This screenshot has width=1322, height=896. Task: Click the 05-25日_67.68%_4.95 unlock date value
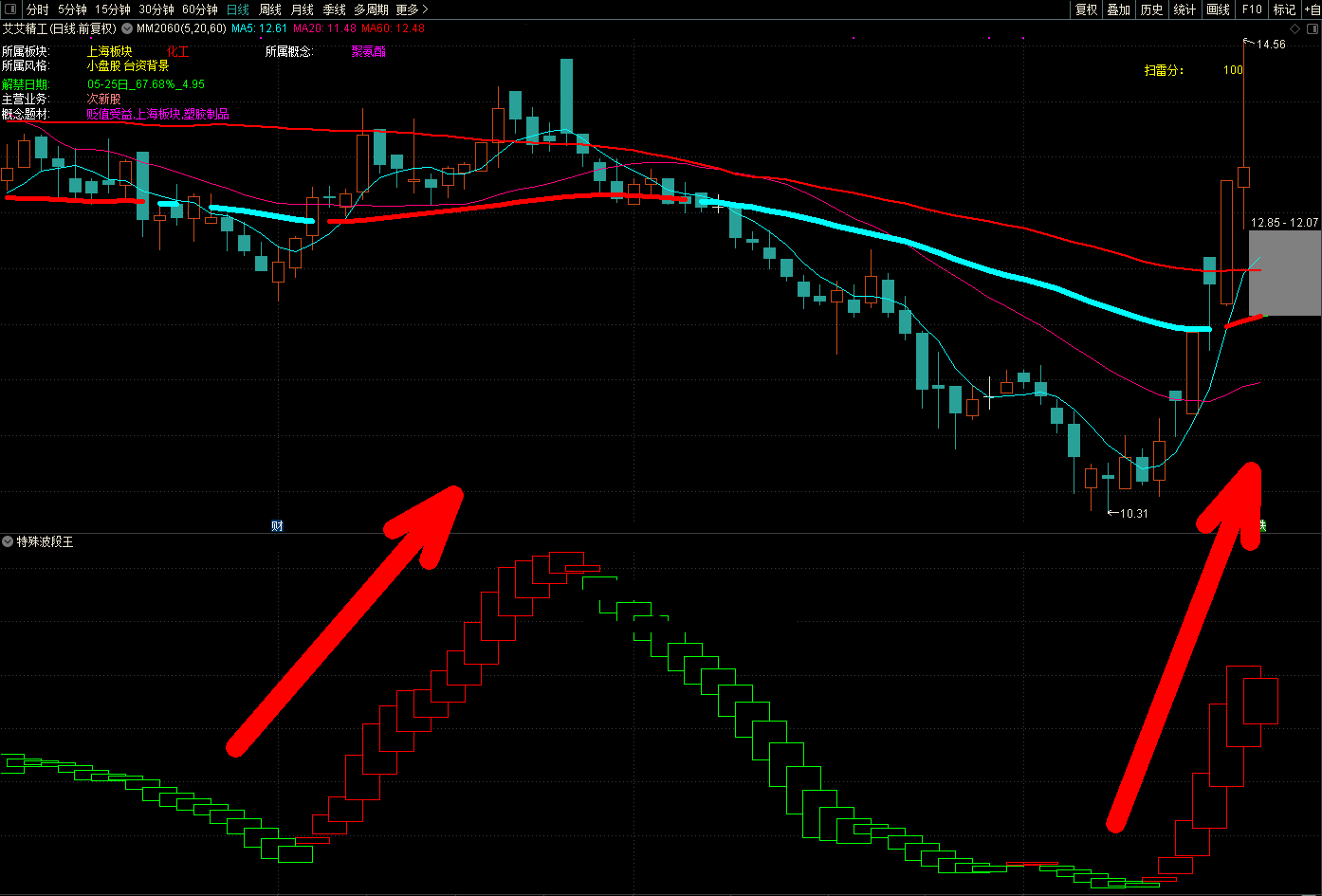click(146, 84)
